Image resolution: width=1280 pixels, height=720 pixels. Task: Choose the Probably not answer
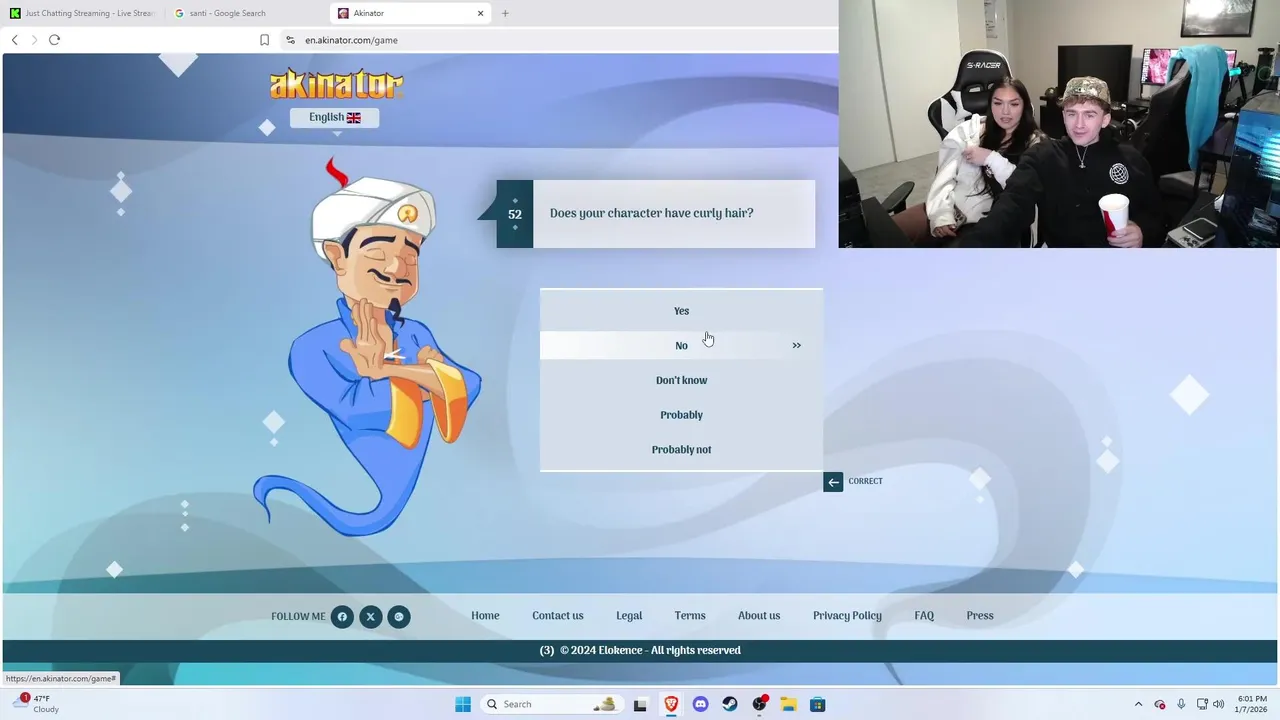(x=681, y=450)
